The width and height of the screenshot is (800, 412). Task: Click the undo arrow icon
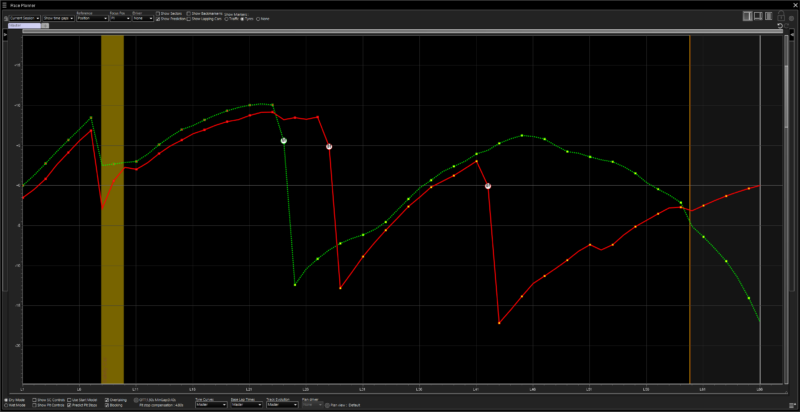tap(780, 26)
